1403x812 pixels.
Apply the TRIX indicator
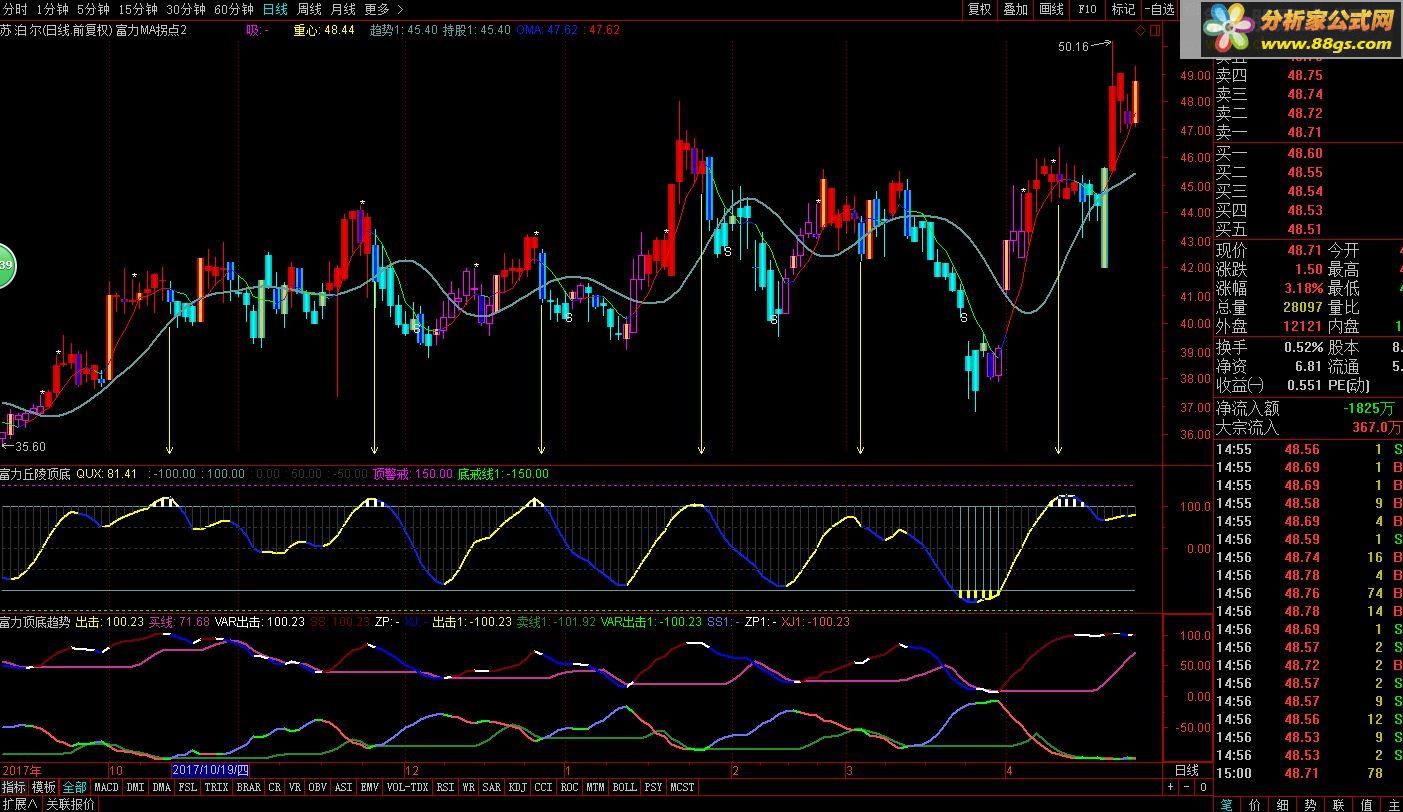pyautogui.click(x=216, y=787)
